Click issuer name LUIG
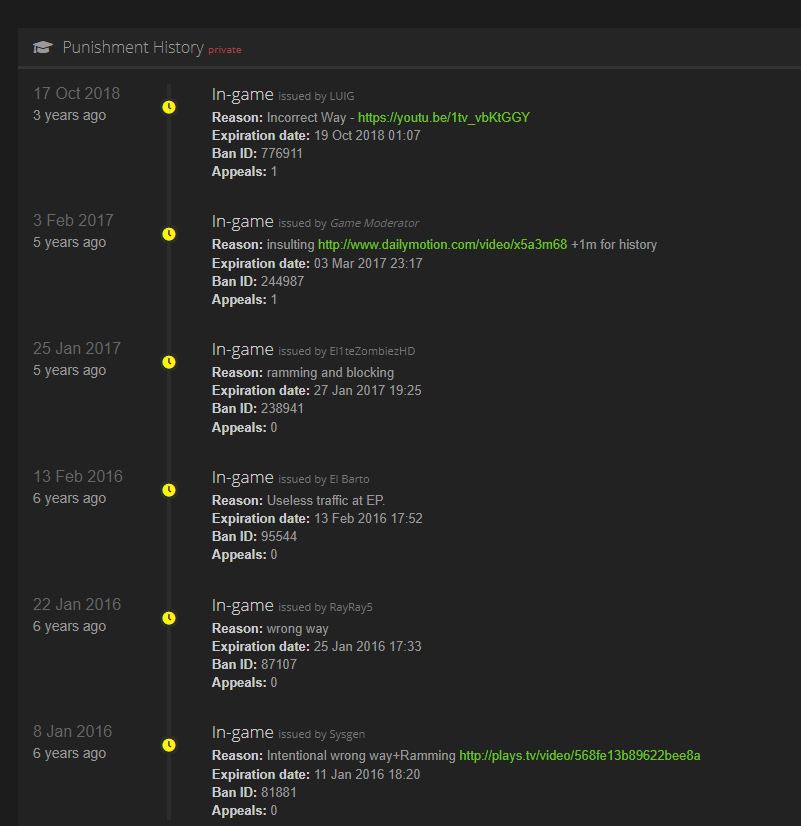 pyautogui.click(x=343, y=96)
